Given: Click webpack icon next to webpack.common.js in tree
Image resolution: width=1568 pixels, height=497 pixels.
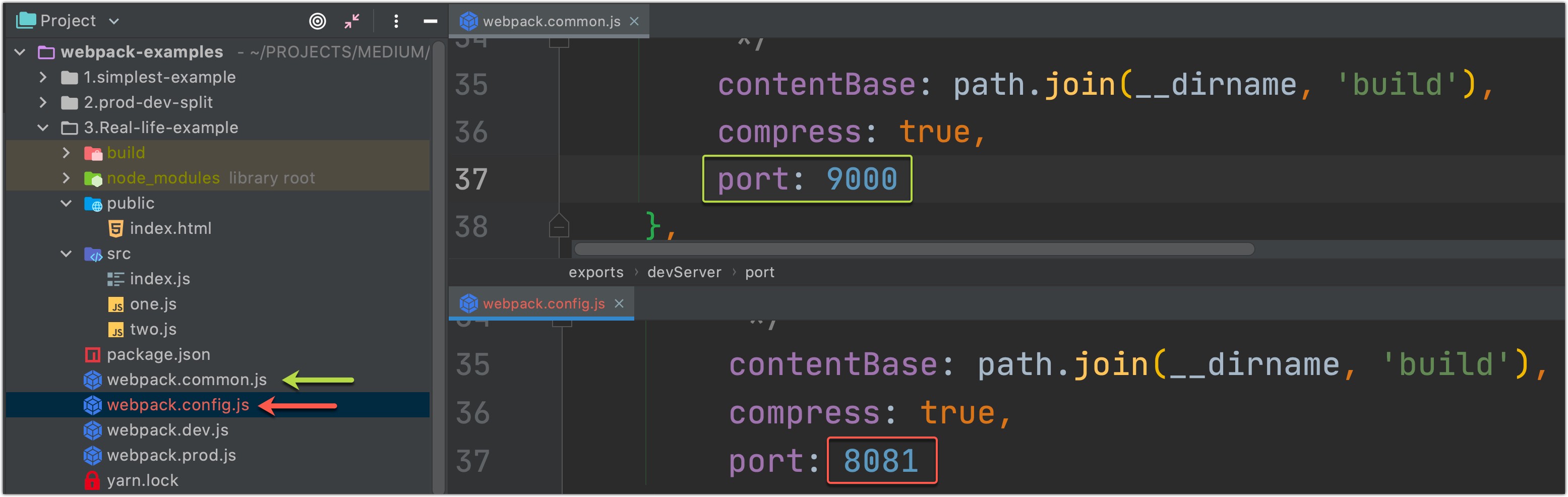Looking at the screenshot, I should click(x=93, y=380).
